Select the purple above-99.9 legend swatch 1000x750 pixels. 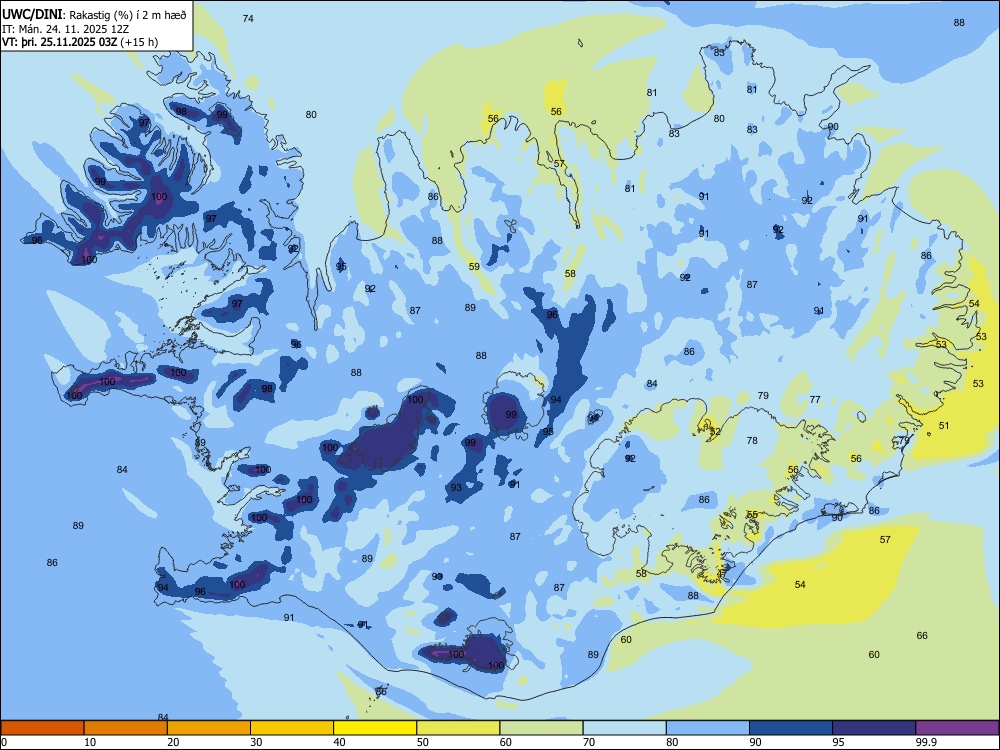(957, 728)
